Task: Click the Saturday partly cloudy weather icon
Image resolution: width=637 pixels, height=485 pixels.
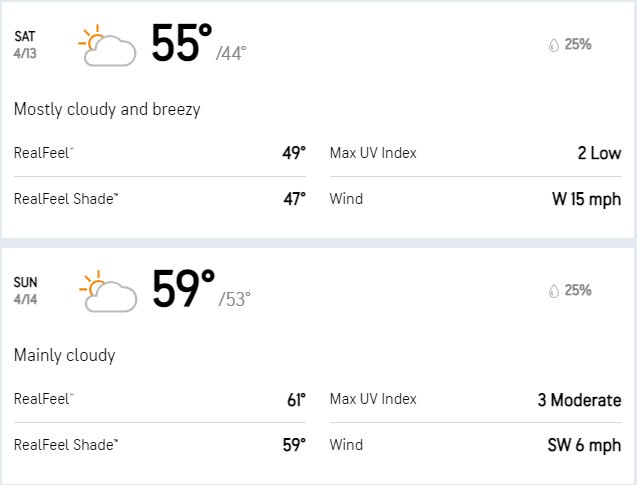Action: pyautogui.click(x=107, y=45)
